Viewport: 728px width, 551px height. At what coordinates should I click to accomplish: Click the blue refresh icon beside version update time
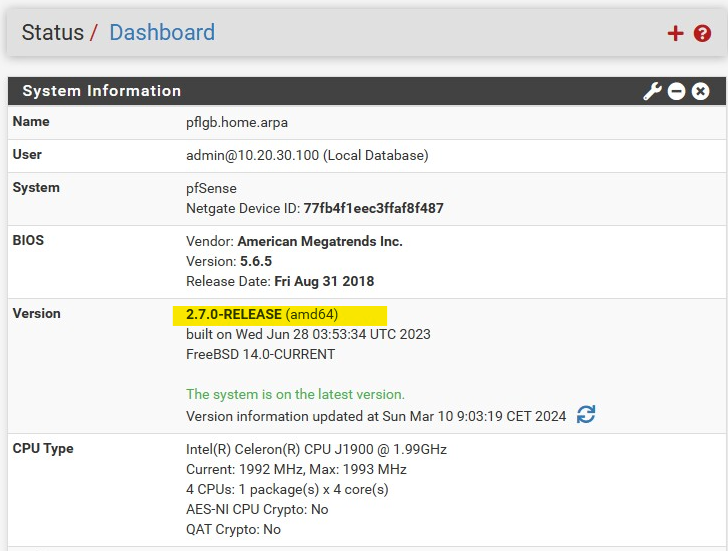pos(586,415)
